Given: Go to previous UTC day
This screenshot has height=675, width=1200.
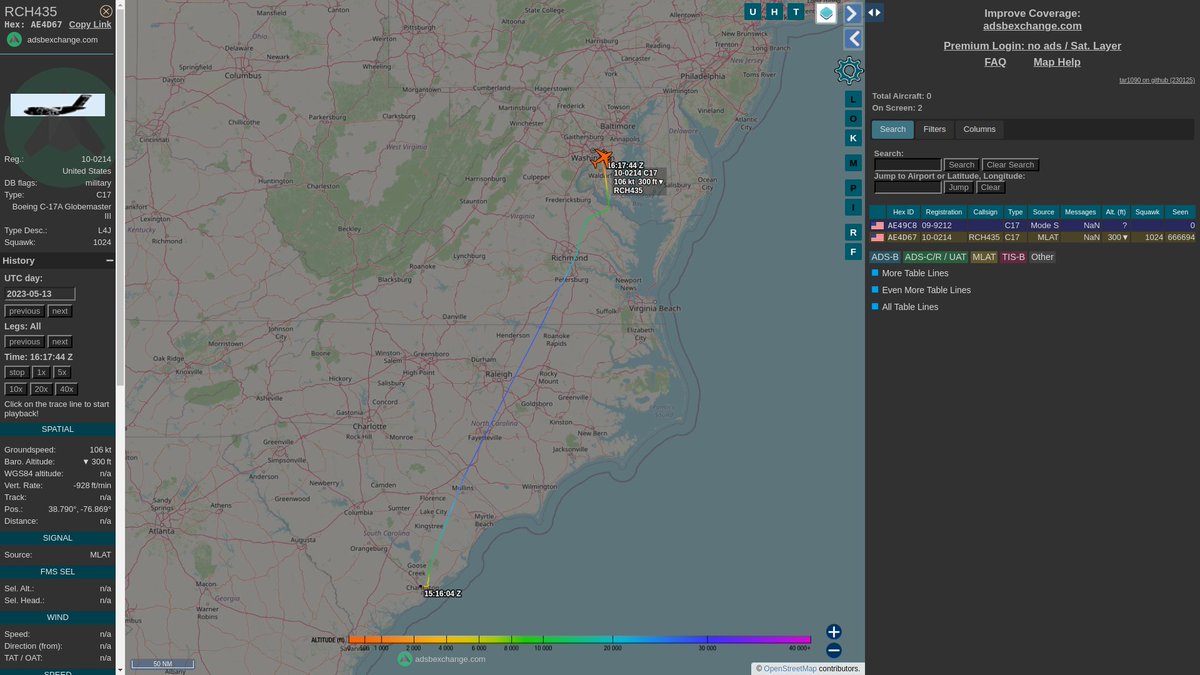Looking at the screenshot, I should (x=25, y=311).
